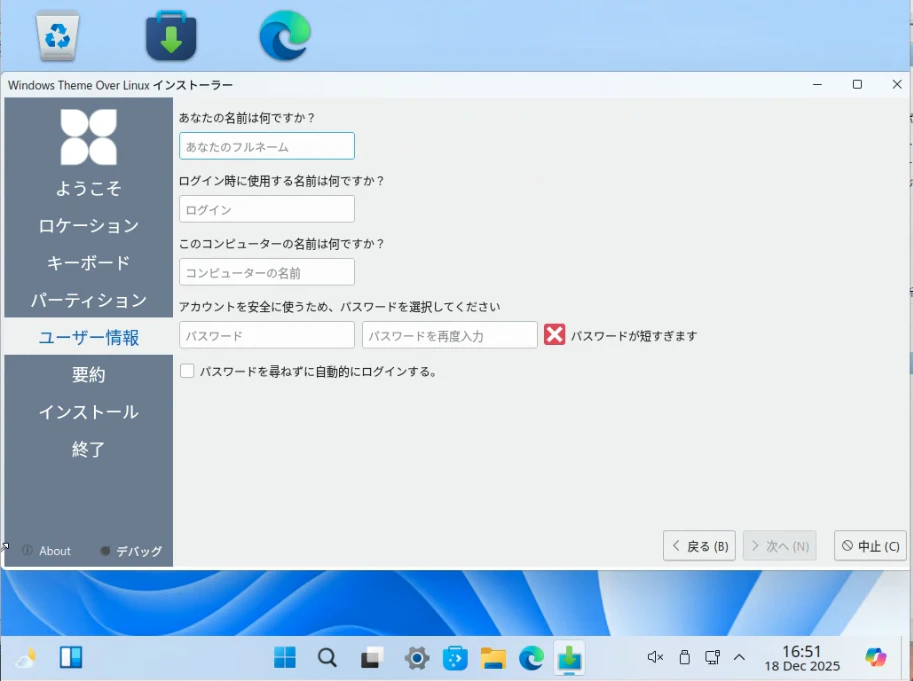This screenshot has width=913, height=681.
Task: Enable automatic login without password checkbox
Action: 187,371
